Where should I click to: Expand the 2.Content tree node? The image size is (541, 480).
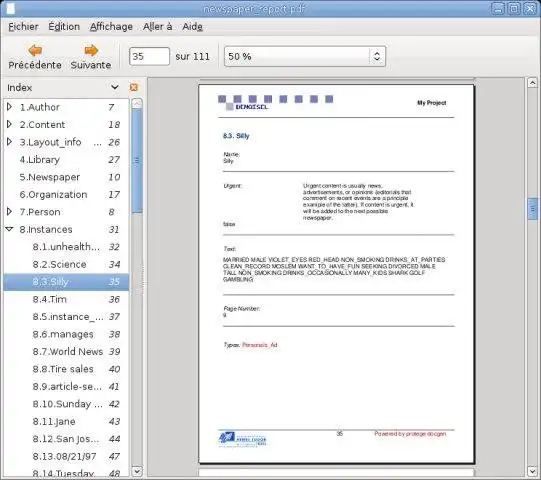coord(10,124)
